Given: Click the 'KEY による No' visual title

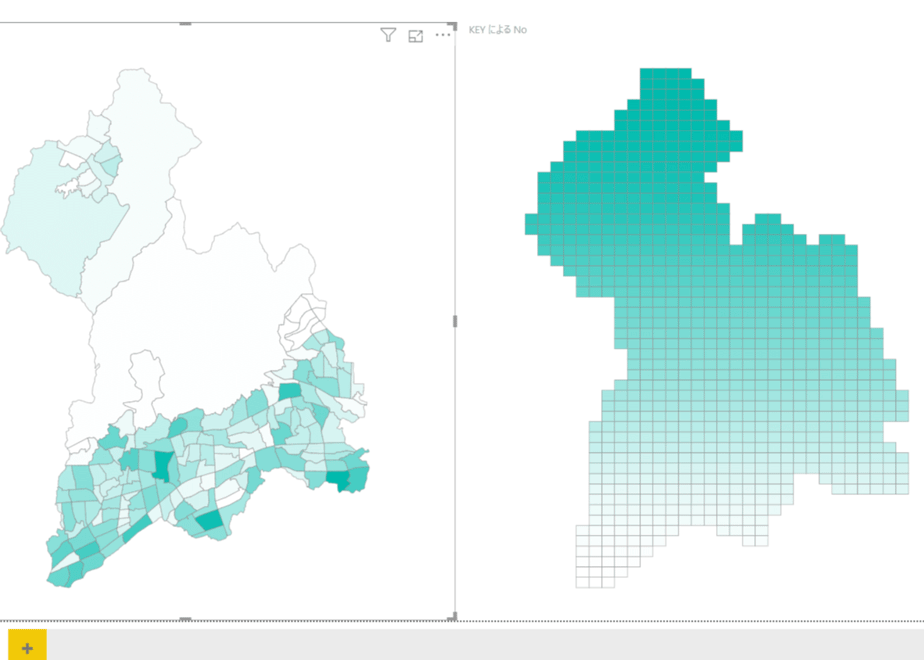Looking at the screenshot, I should point(497,29).
